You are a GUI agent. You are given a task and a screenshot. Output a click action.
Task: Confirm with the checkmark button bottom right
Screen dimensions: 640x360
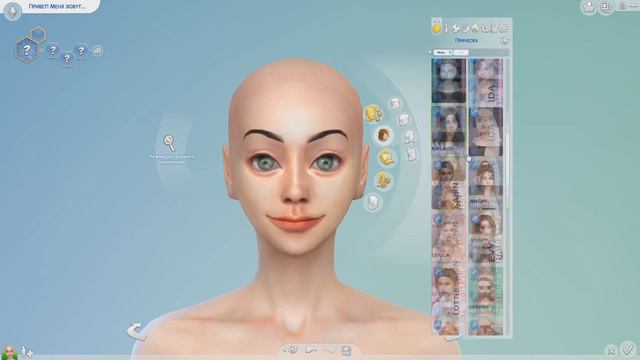pos(628,349)
